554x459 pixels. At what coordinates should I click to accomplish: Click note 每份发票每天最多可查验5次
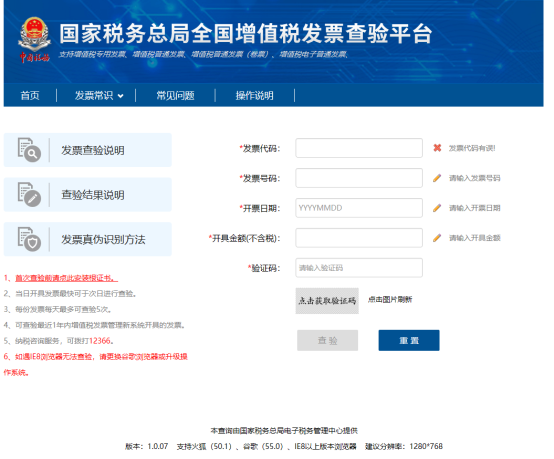coord(58,310)
